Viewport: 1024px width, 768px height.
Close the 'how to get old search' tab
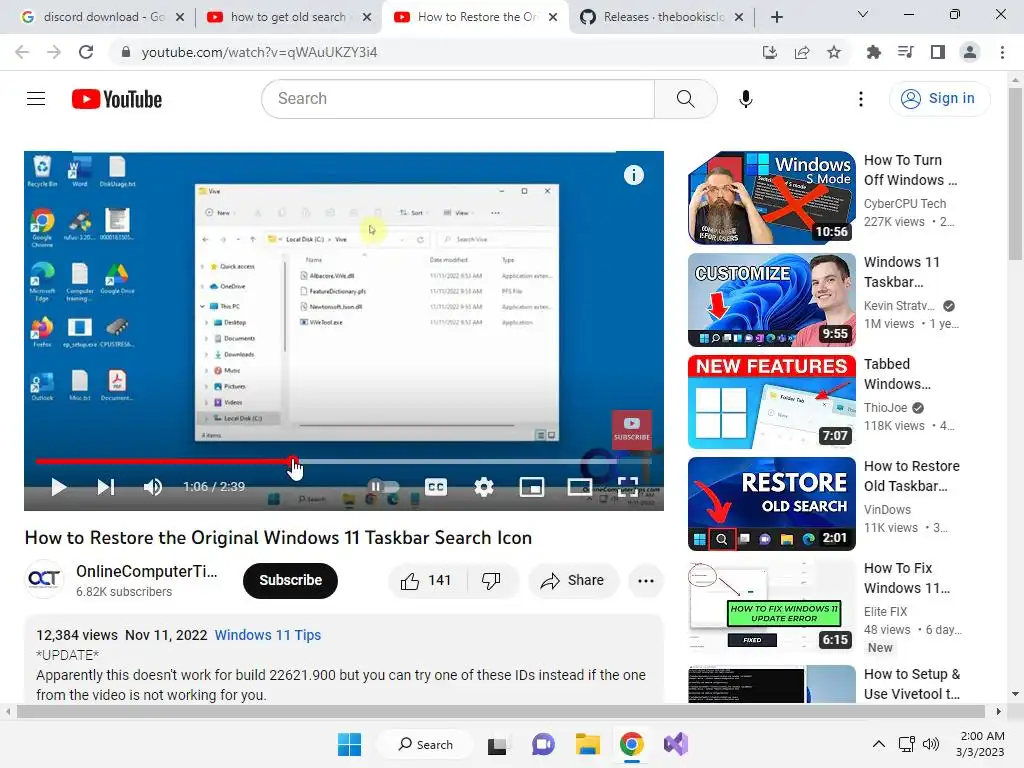point(367,17)
